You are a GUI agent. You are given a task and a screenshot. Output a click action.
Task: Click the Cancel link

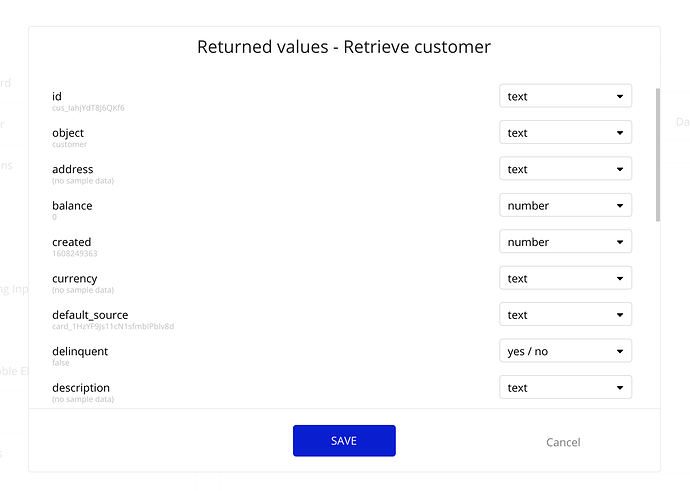563,442
